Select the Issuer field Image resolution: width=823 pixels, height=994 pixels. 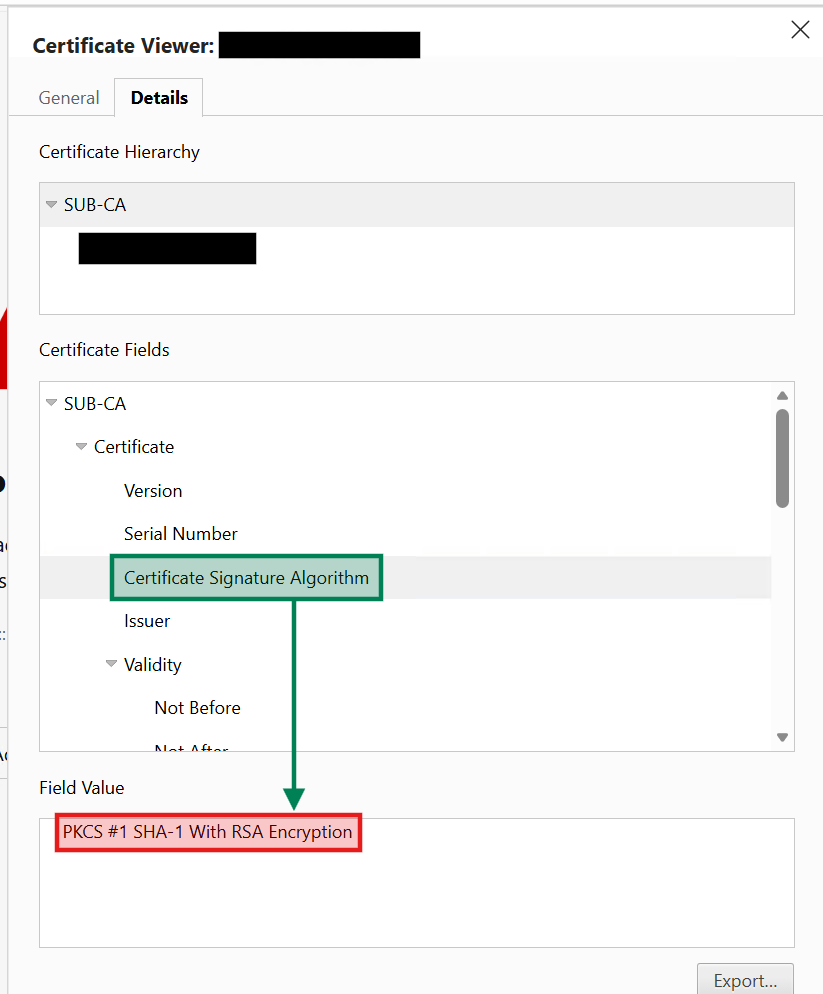(146, 621)
